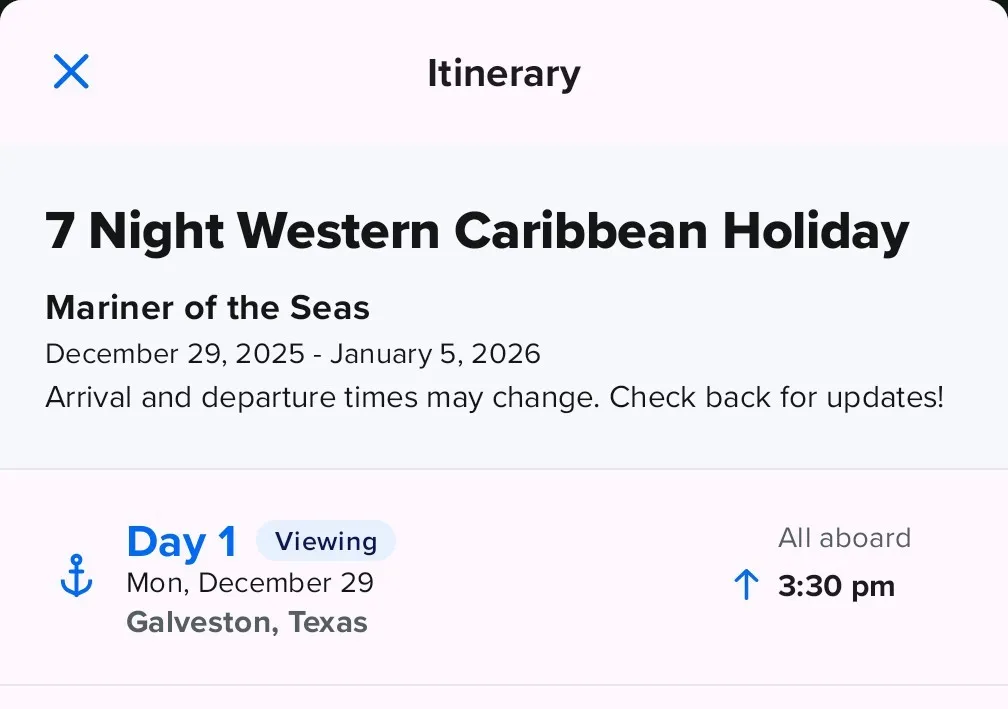1008x709 pixels.
Task: Tap the Viewing badge
Action: 326,541
